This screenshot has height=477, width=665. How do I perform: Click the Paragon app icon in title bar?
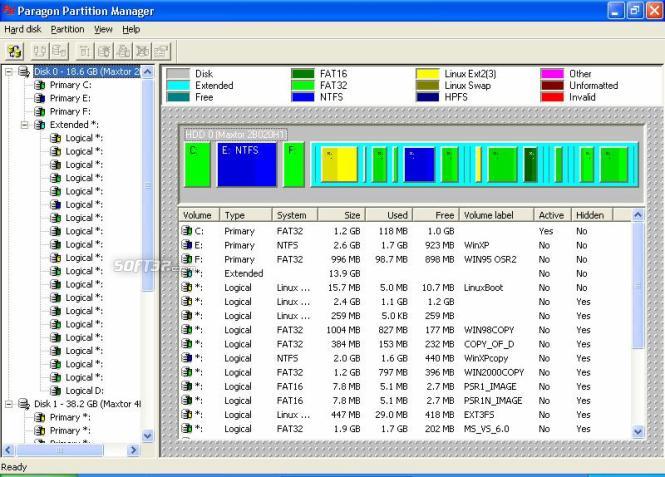8,10
